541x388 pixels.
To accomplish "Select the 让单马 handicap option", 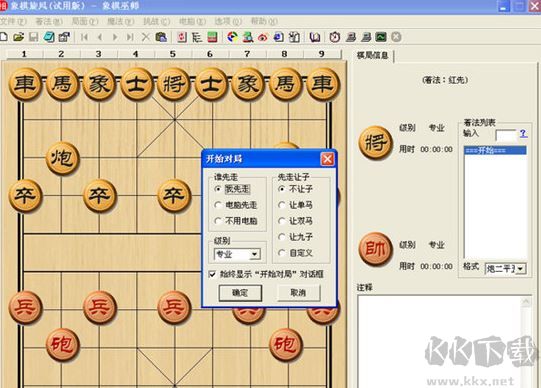I will pos(282,205).
